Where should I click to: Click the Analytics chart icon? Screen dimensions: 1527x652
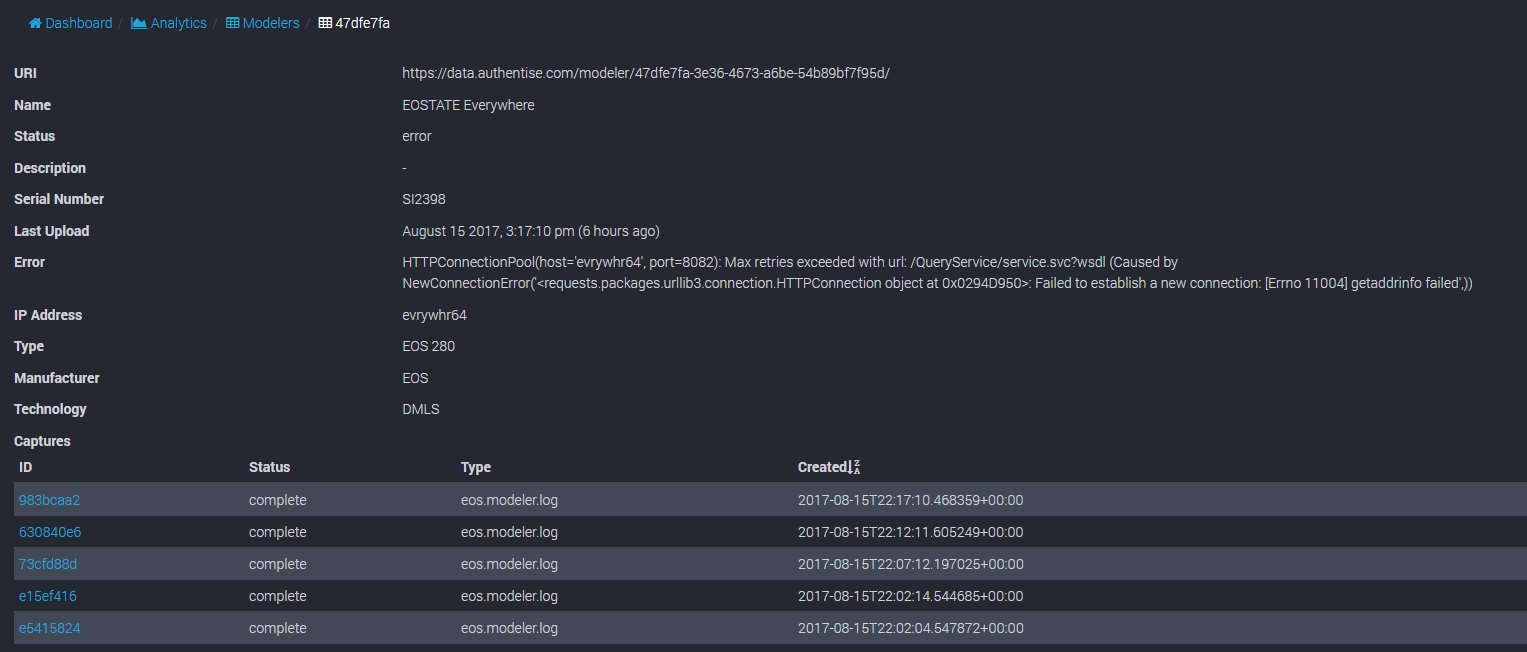click(x=139, y=23)
